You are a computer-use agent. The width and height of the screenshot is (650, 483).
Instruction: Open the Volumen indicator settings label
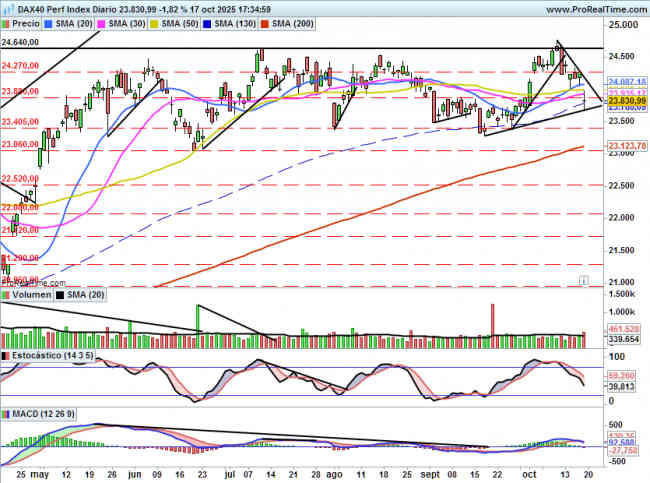coord(32,296)
